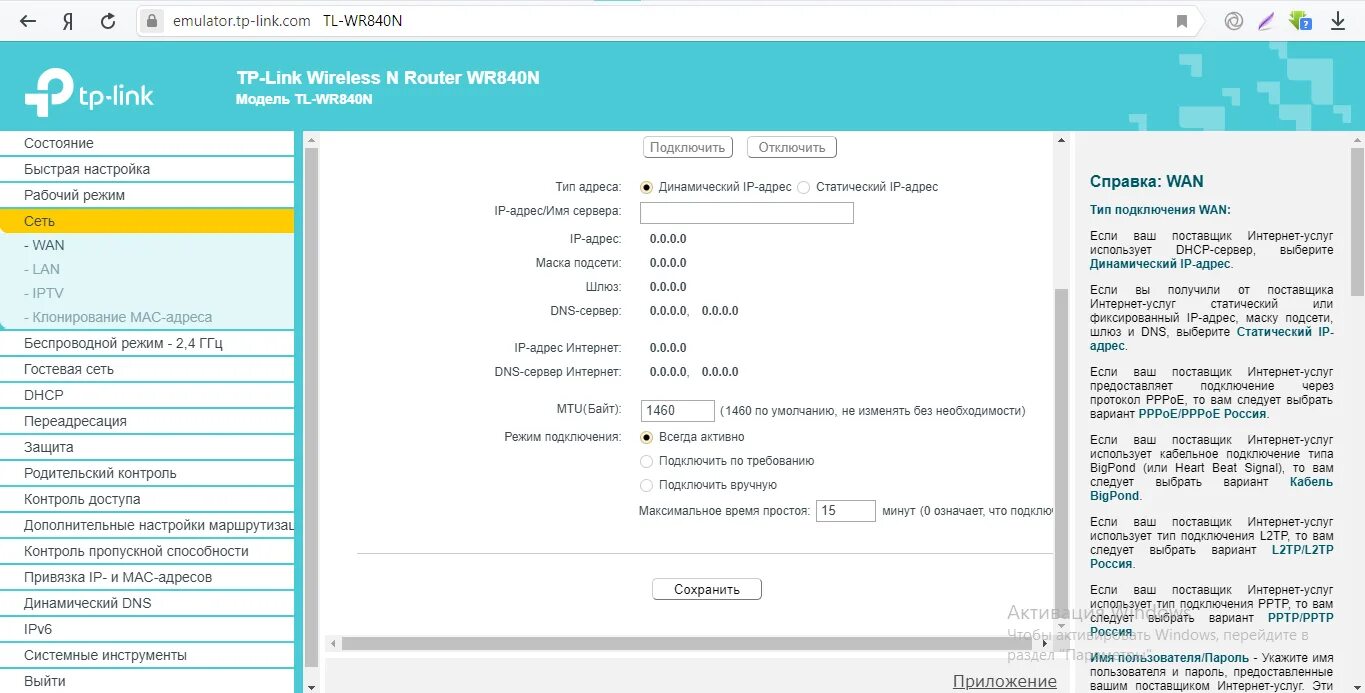The width and height of the screenshot is (1365, 693).
Task: Click the tp-link logo
Action: [89, 93]
